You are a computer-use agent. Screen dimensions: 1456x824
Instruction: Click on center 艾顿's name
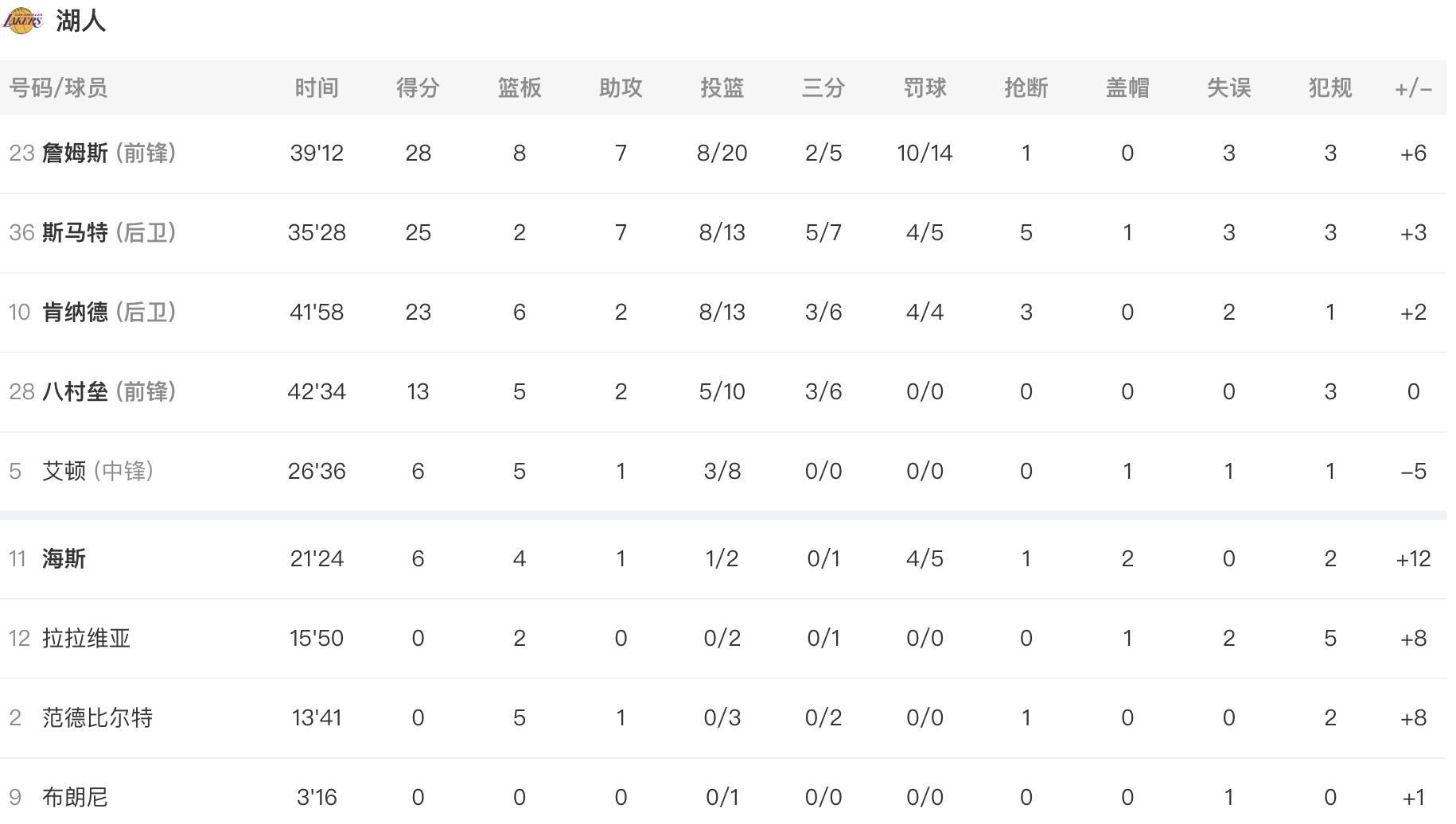[x=64, y=471]
